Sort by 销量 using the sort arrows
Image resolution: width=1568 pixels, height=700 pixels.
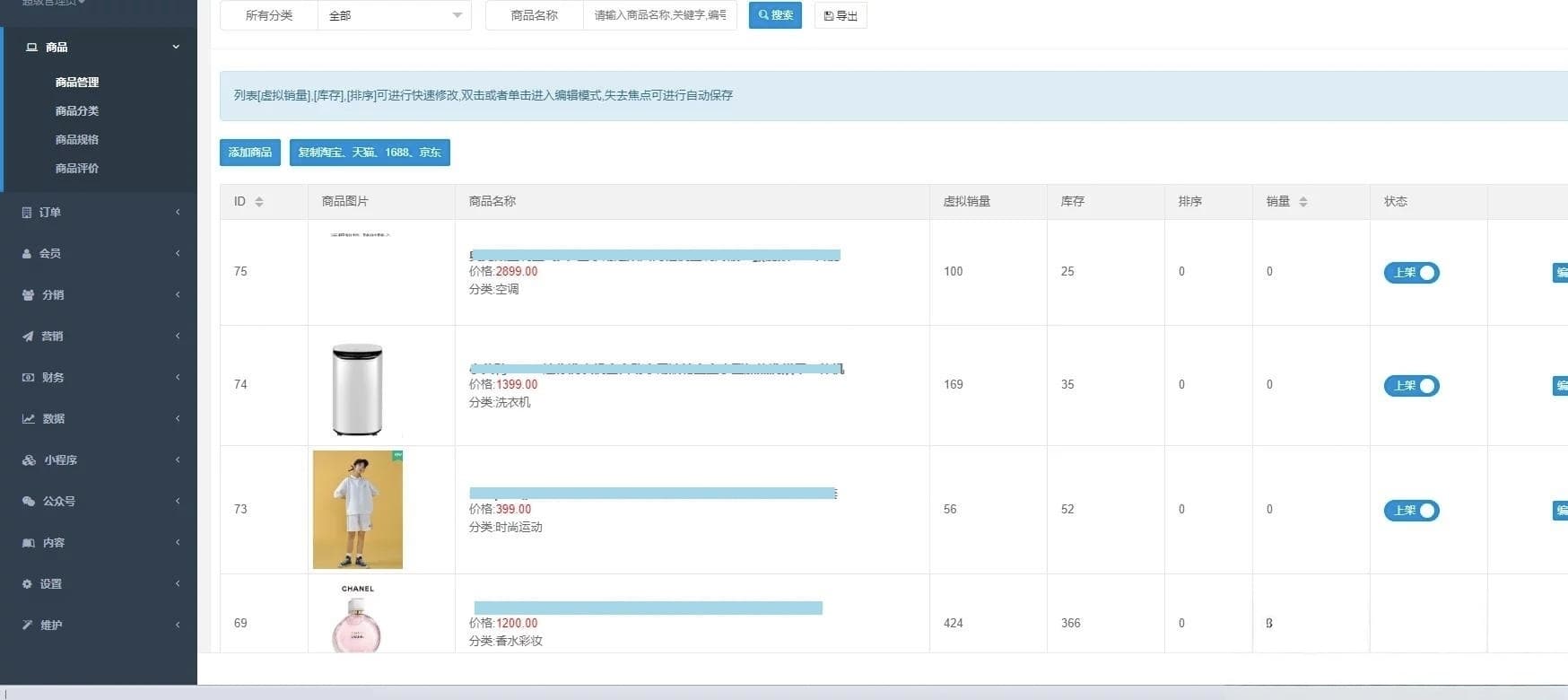[1303, 202]
